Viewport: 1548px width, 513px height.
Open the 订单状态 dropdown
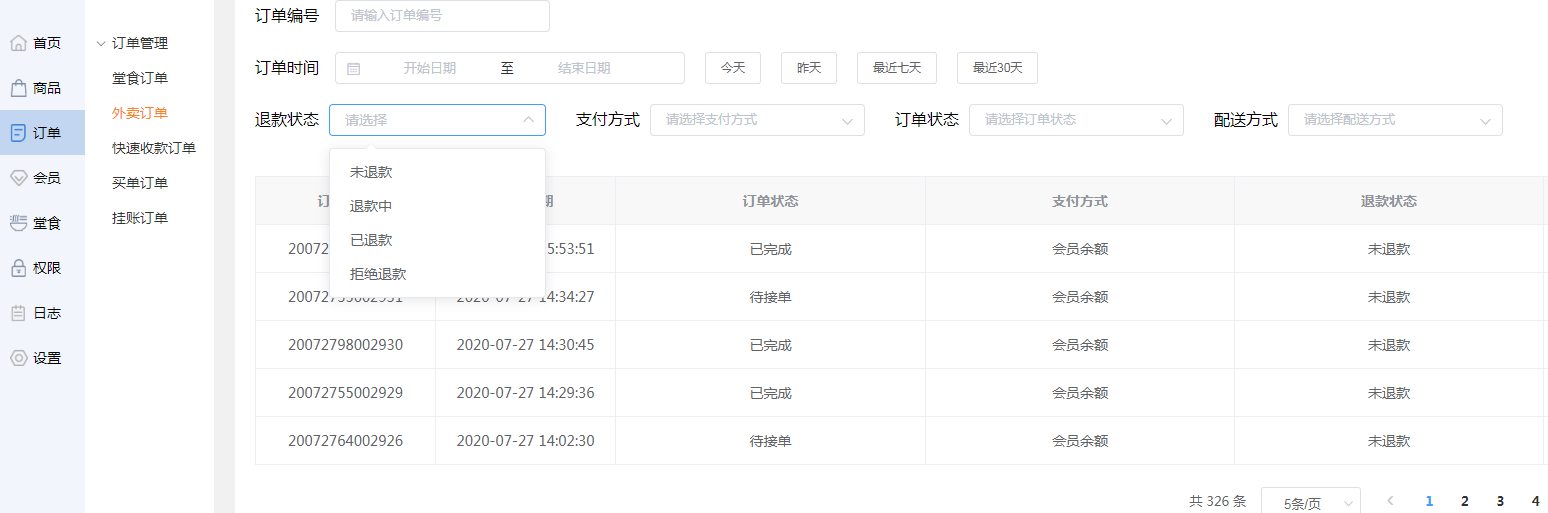pos(1076,120)
